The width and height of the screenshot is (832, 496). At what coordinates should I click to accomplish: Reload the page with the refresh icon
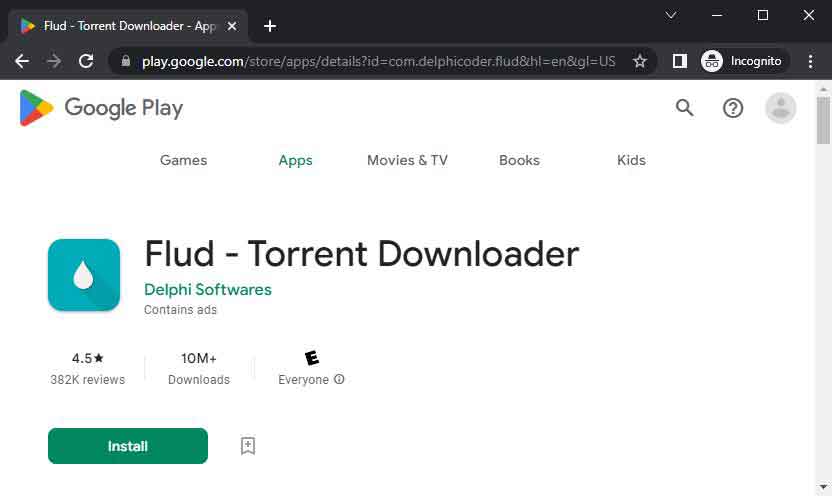tap(86, 61)
